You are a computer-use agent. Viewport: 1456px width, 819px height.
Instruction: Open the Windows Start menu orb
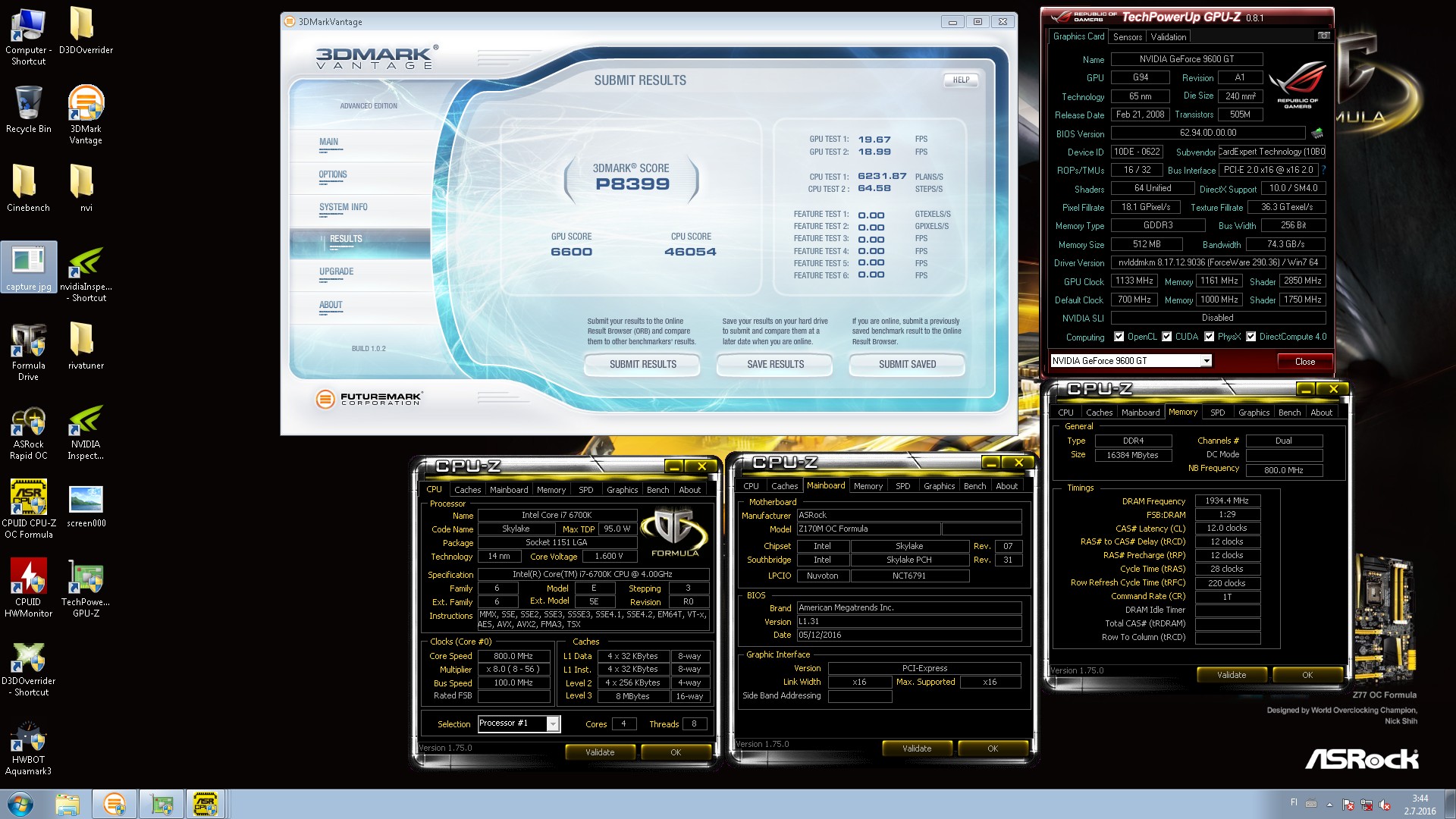point(20,804)
